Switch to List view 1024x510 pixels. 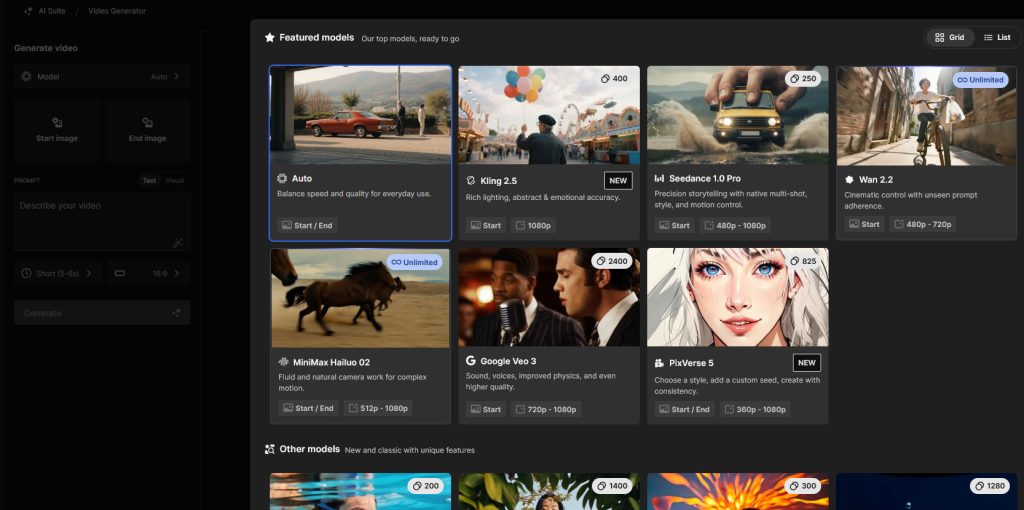pyautogui.click(x=997, y=38)
